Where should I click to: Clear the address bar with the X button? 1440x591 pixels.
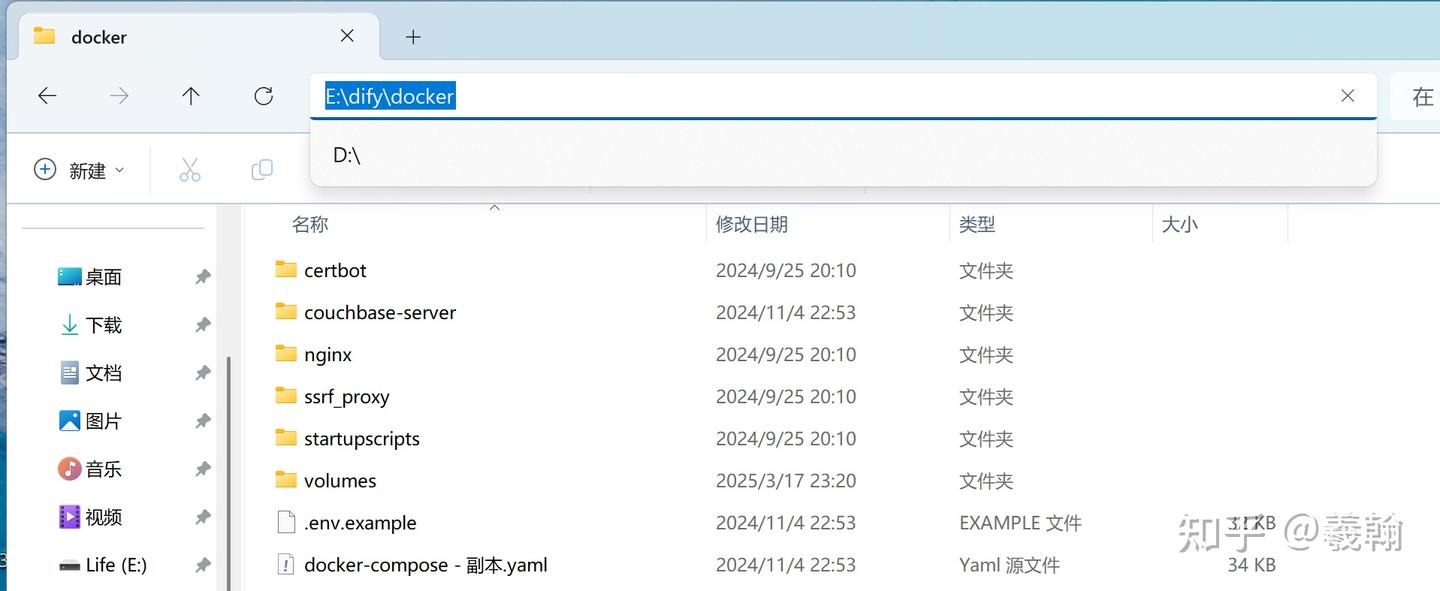click(x=1347, y=95)
